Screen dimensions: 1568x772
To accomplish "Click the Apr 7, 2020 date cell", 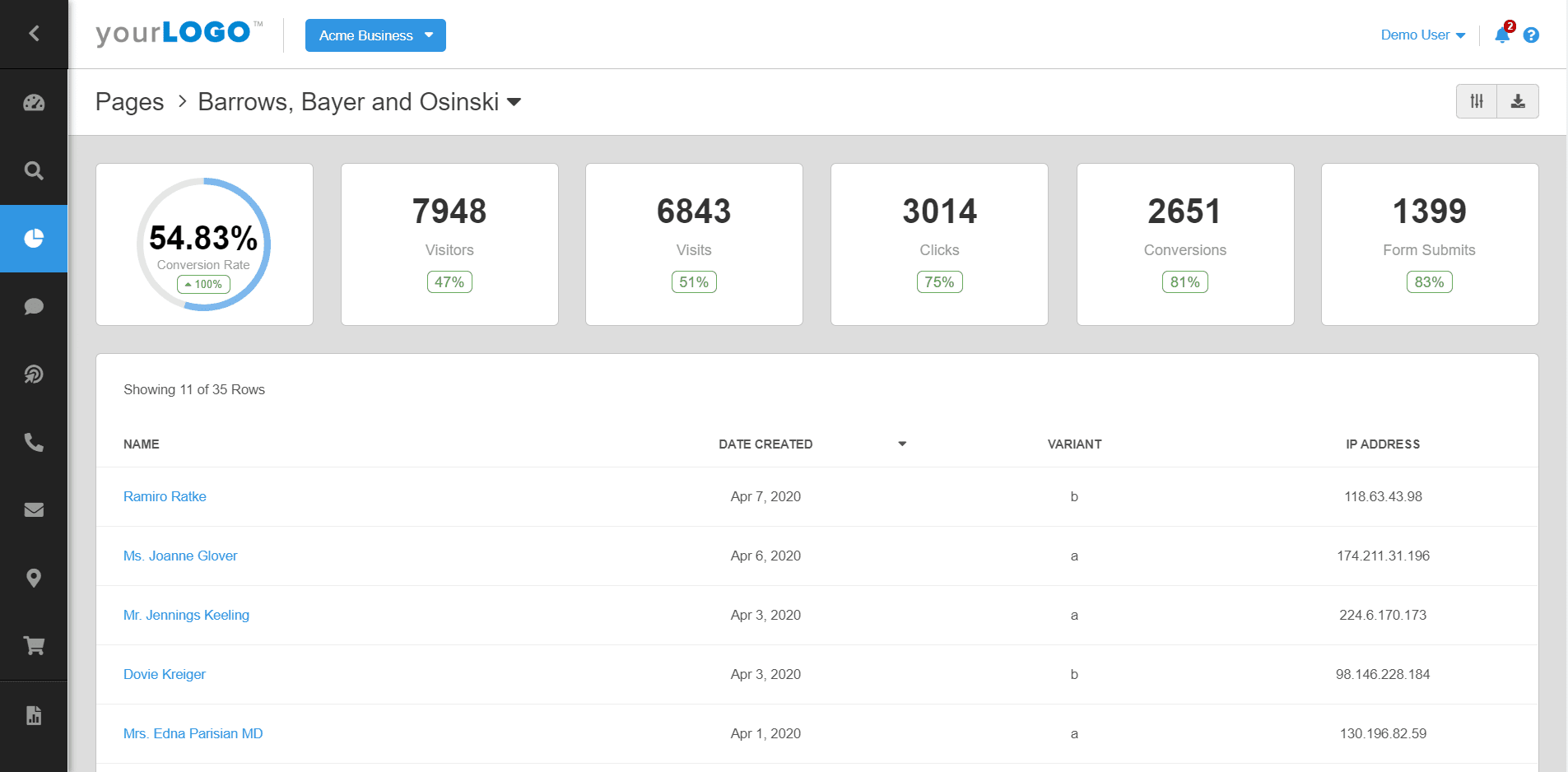I will [x=765, y=496].
